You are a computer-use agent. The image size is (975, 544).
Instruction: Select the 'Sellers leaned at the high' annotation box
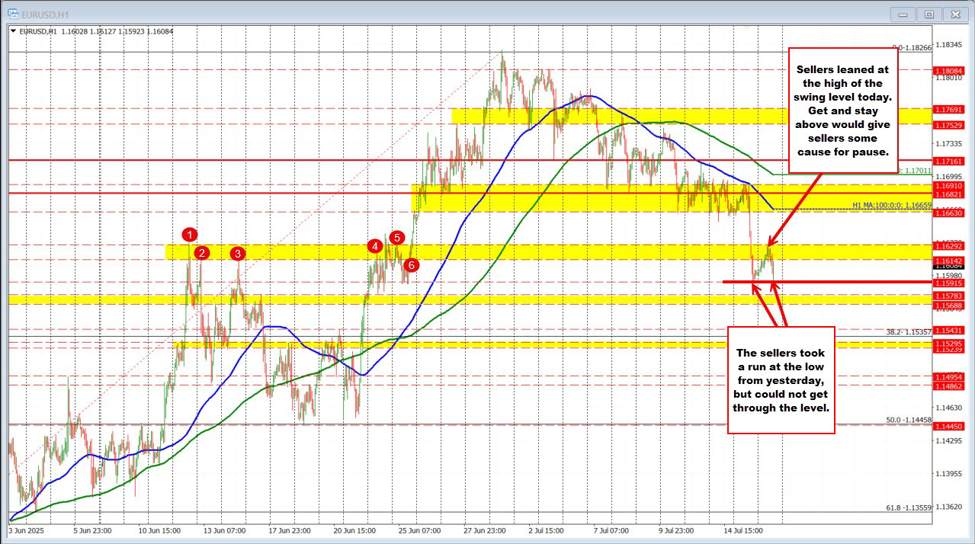(841, 110)
